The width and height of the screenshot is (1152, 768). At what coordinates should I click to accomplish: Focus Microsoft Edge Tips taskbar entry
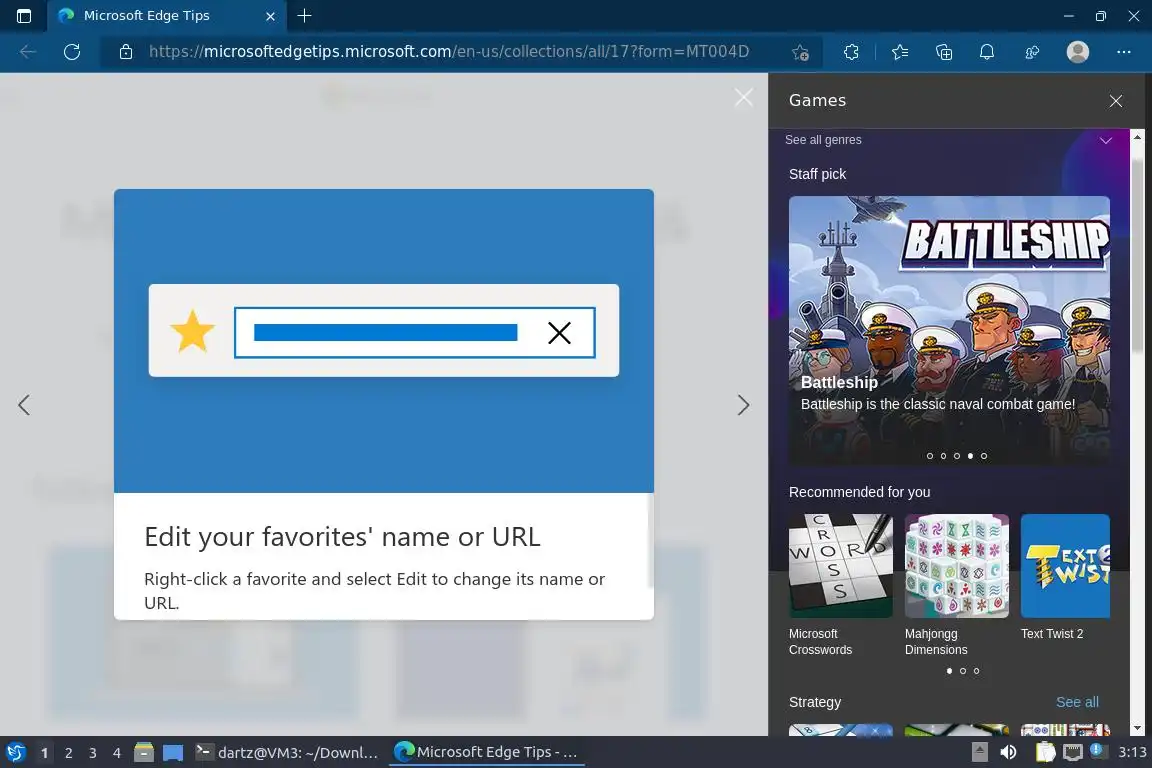point(486,753)
